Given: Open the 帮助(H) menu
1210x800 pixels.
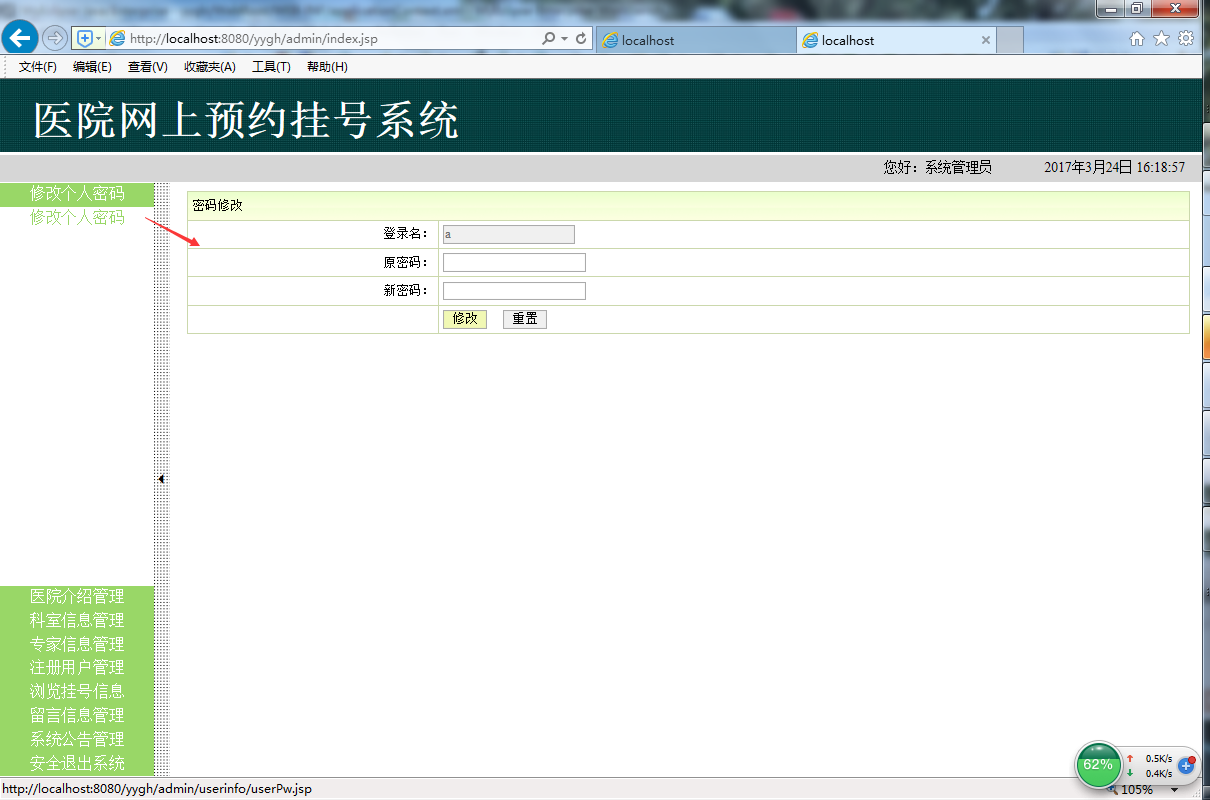Looking at the screenshot, I should [327, 67].
